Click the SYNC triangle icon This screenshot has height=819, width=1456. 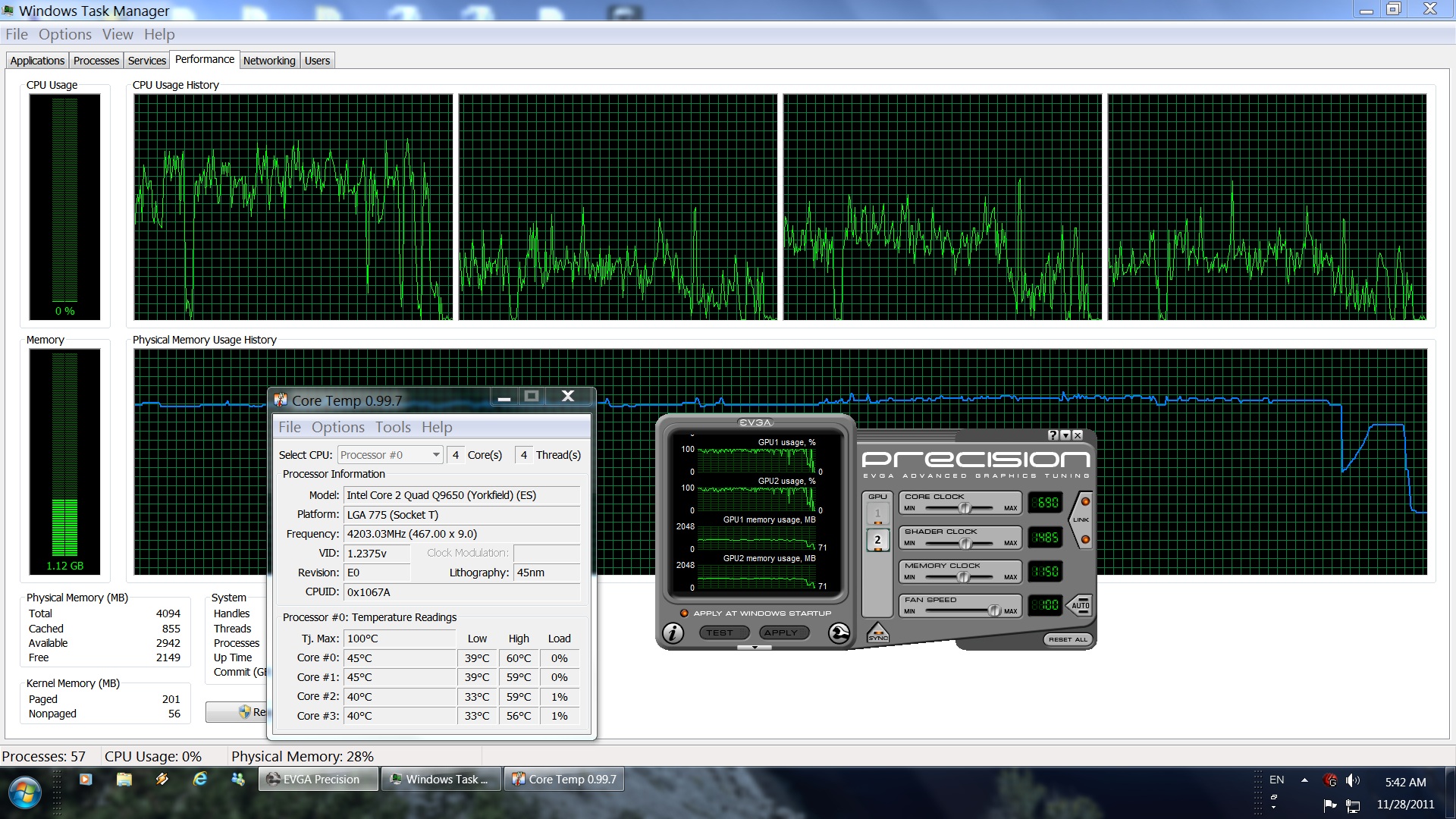point(877,633)
